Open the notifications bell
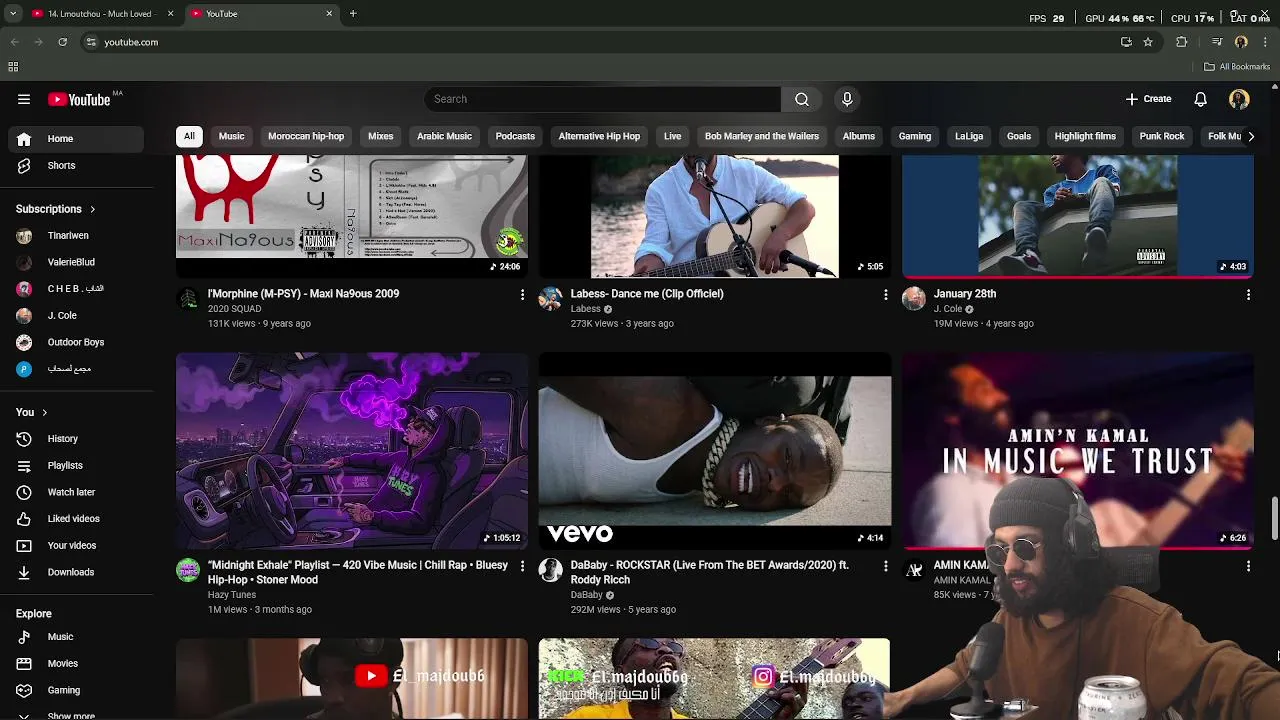 (x=1200, y=99)
